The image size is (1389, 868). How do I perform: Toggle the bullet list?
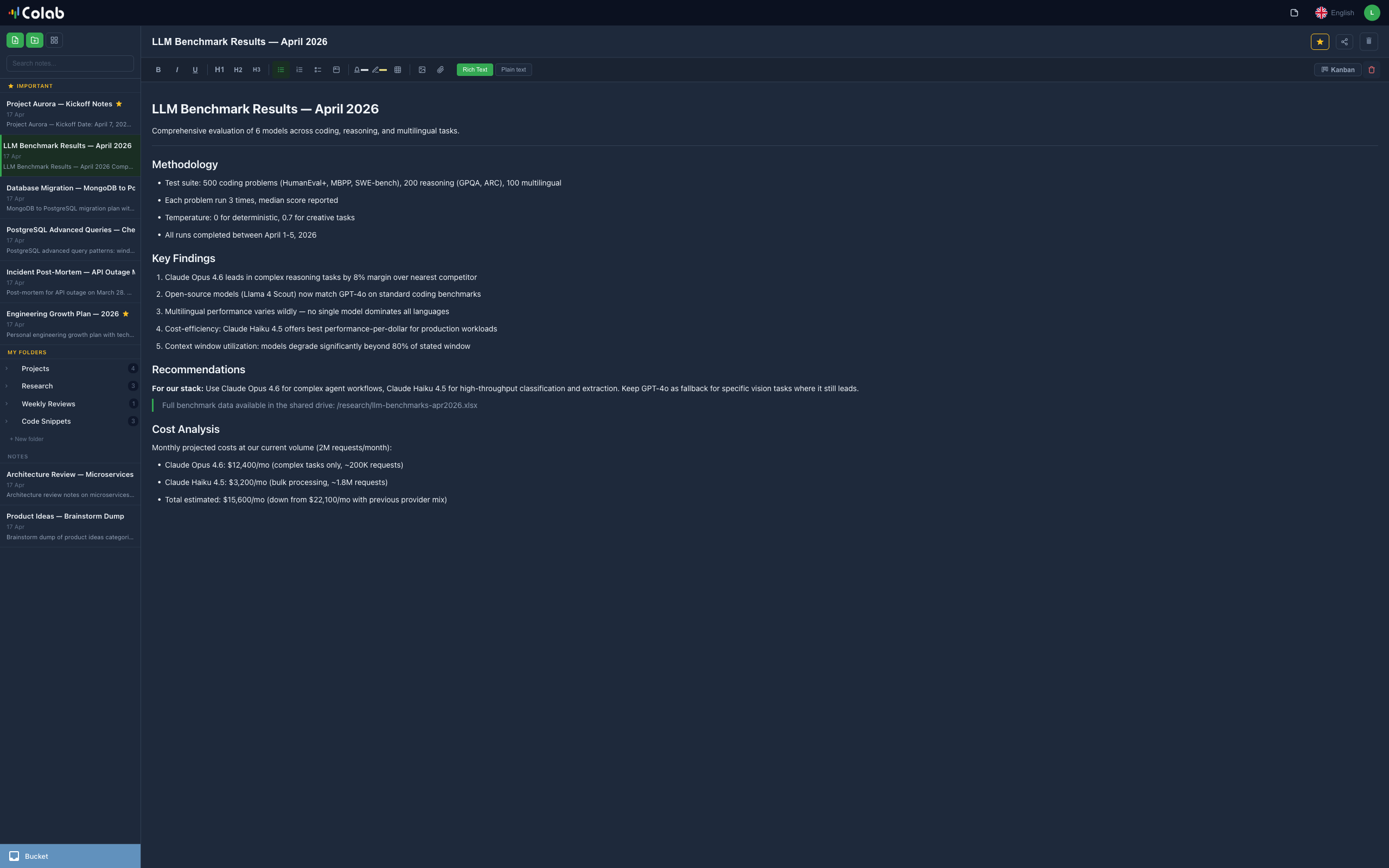tap(281, 69)
